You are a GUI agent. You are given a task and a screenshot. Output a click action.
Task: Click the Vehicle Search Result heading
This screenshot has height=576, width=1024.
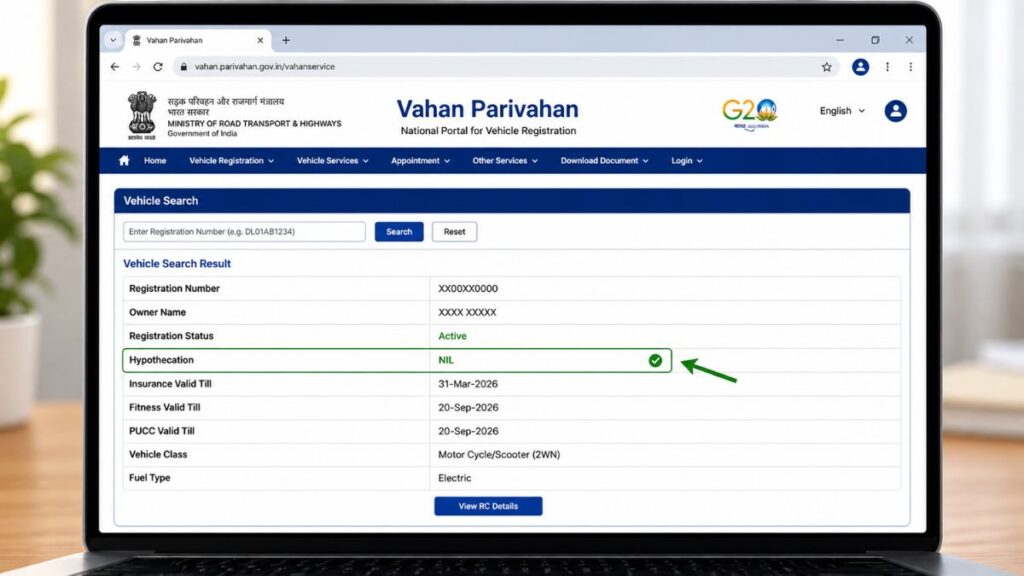tap(177, 264)
